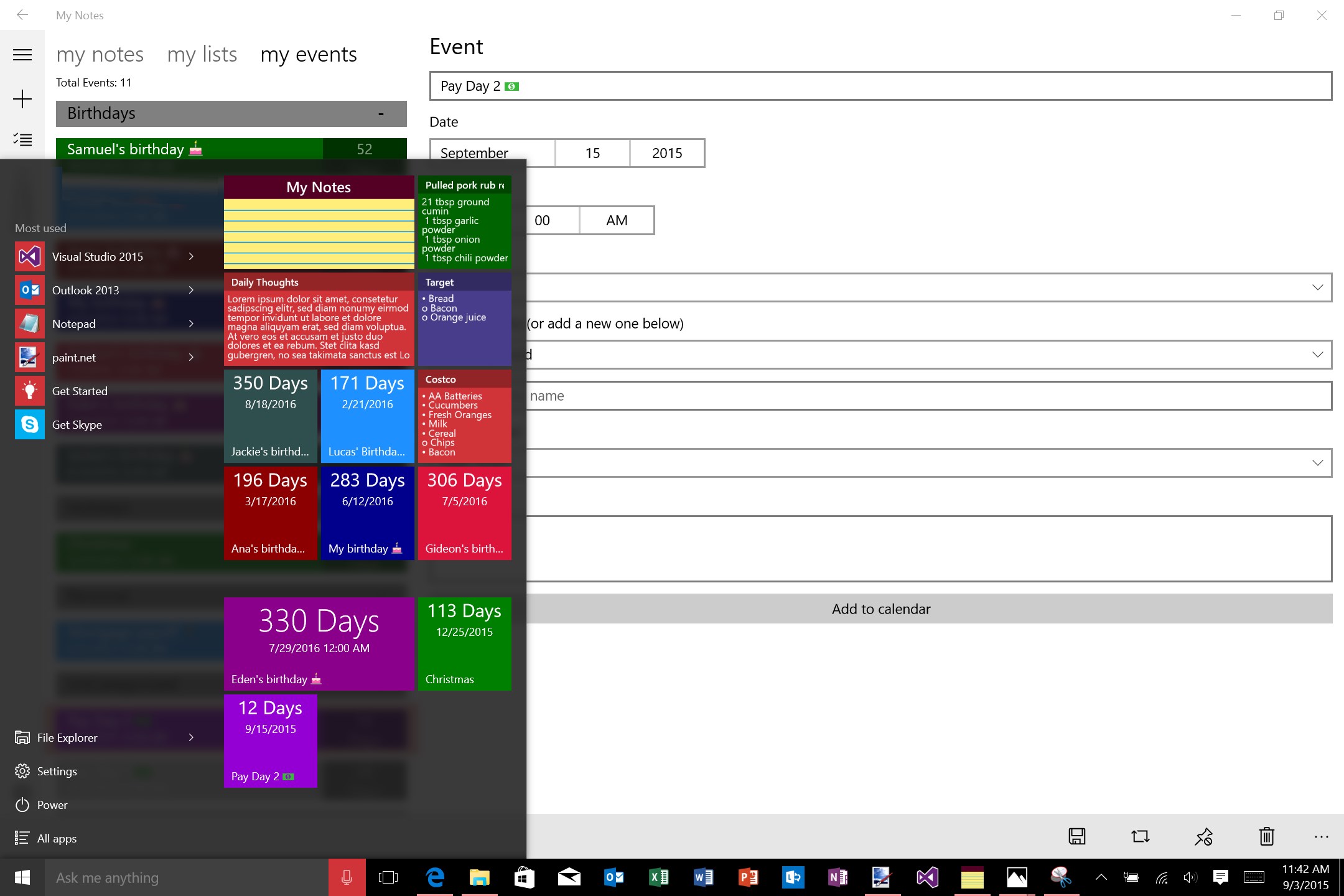Open All apps in Start menu
The height and width of the screenshot is (896, 1344).
click(56, 838)
